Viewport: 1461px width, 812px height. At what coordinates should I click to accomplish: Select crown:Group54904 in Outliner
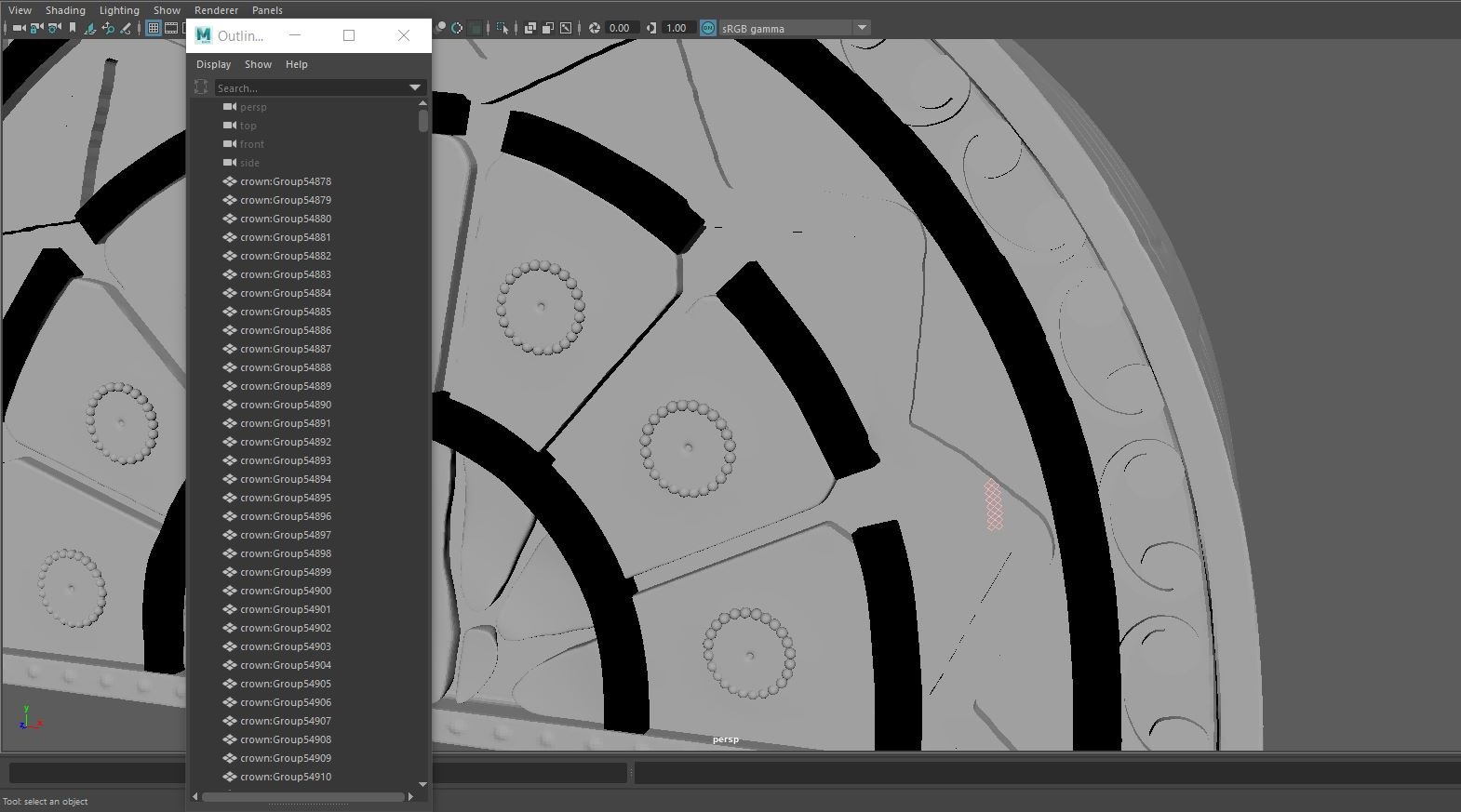(285, 665)
